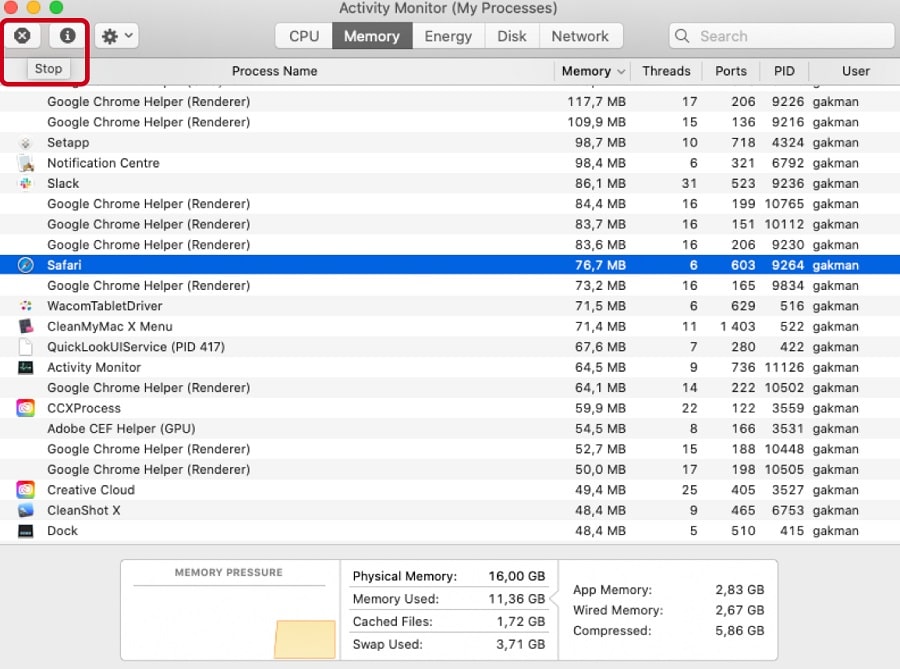Click Wired Memory 2,67 GB value
The height and width of the screenshot is (669, 900).
point(740,610)
